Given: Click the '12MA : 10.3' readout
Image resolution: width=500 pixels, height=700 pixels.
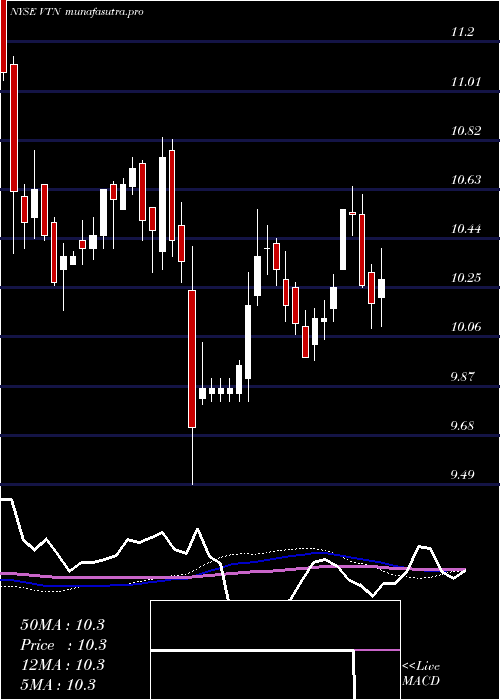Looking at the screenshot, I should [62, 665].
